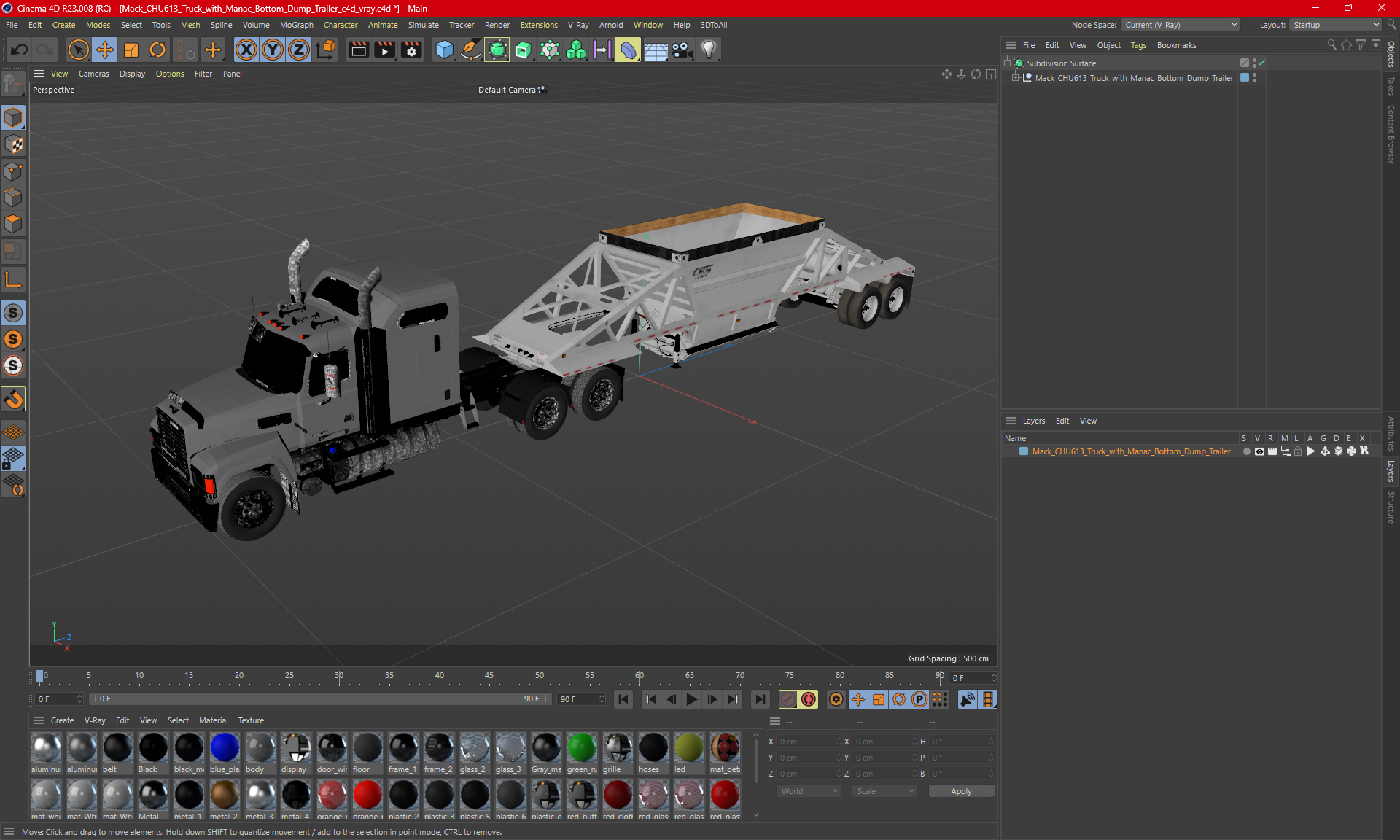The width and height of the screenshot is (1400, 840).
Task: Click the X position coordinate field
Action: pyautogui.click(x=808, y=742)
